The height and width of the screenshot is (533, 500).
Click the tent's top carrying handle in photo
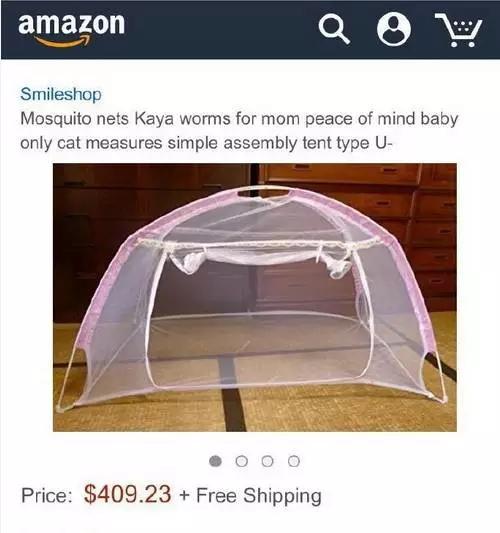coord(264,191)
